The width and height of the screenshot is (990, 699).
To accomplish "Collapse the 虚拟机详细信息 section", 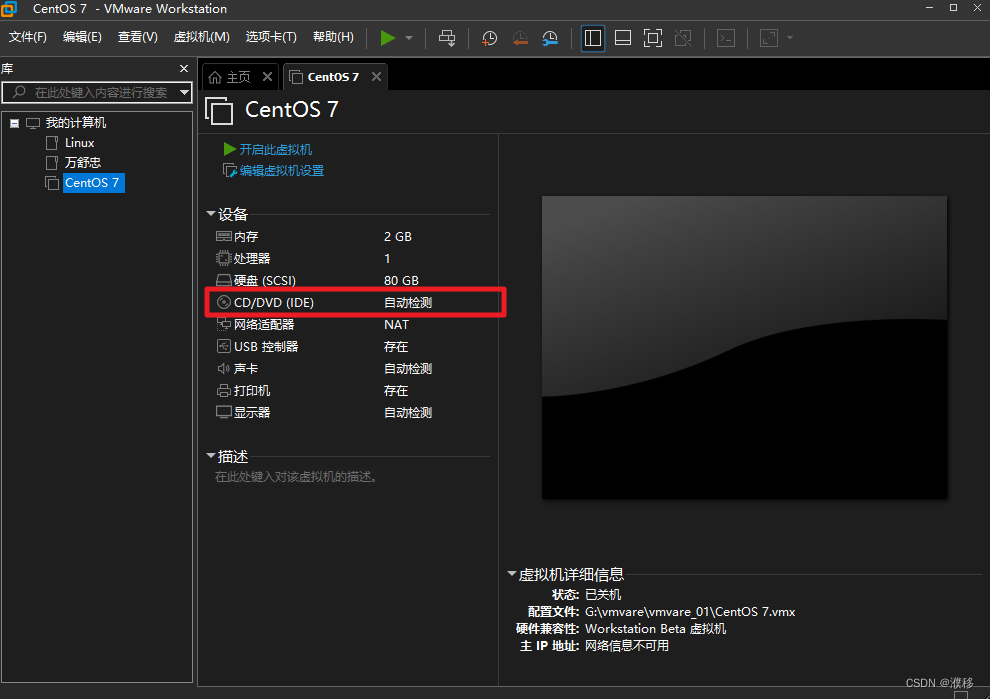I will [x=511, y=573].
